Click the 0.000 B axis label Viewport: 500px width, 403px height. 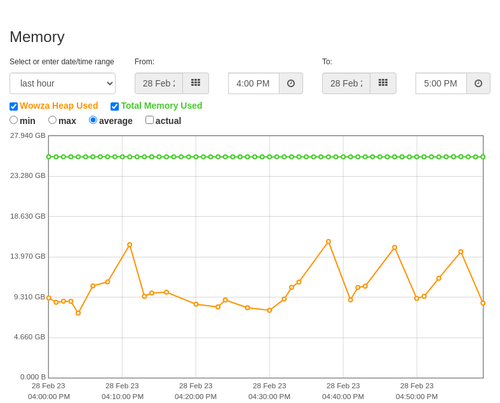(x=33, y=377)
